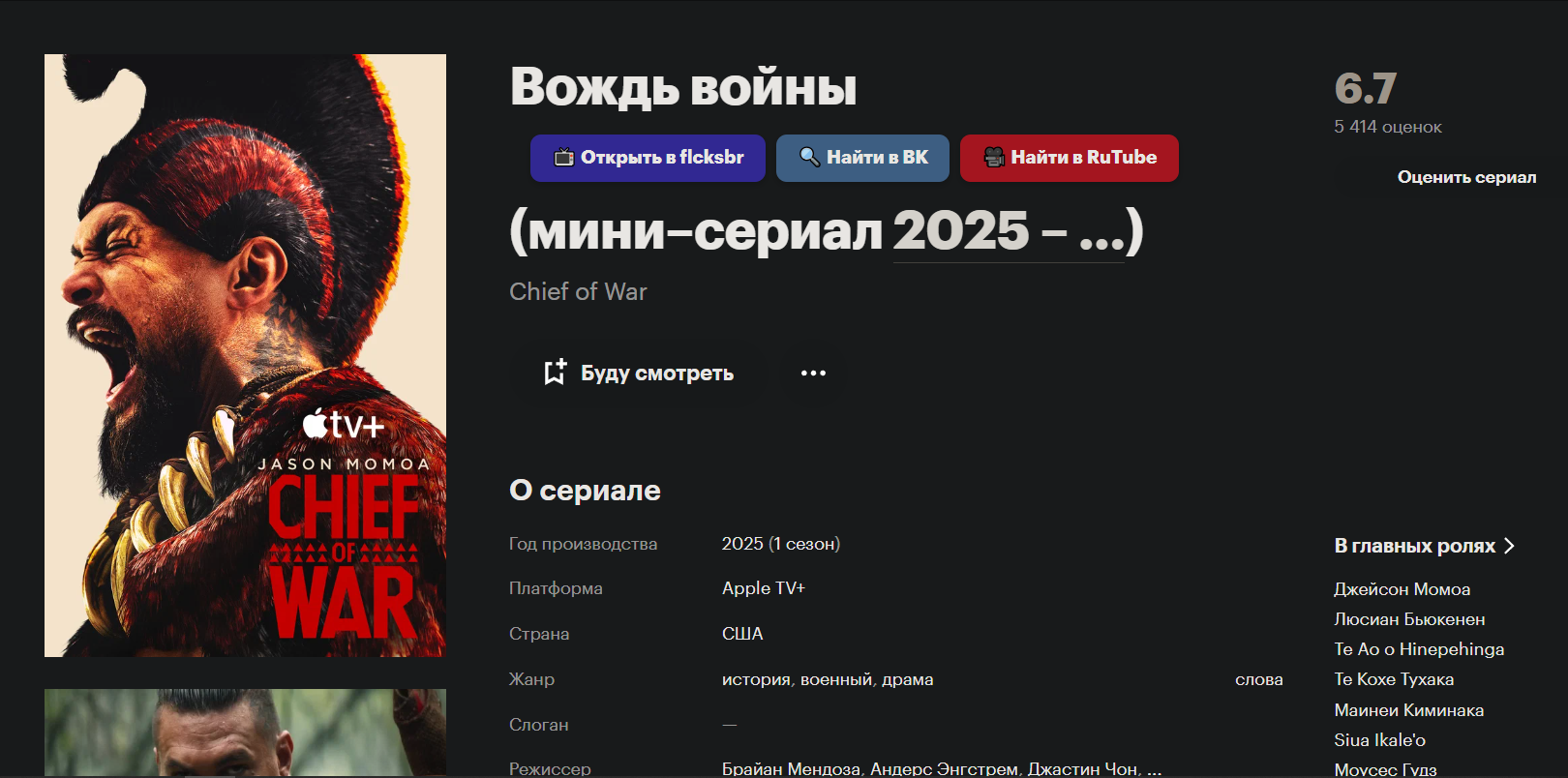The height and width of the screenshot is (778, 1568).
Task: Click the magnifier icon on Найти в ВК
Action: click(x=809, y=157)
